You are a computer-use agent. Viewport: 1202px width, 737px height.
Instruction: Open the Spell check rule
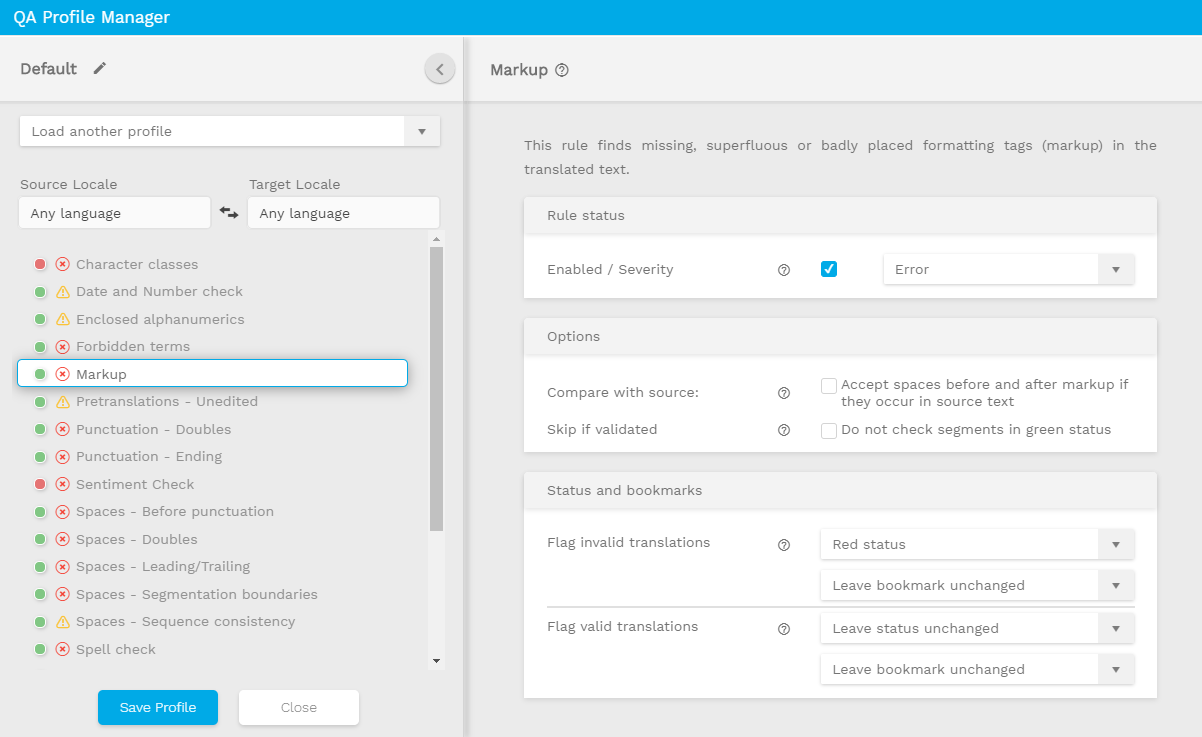pyautogui.click(x=116, y=649)
